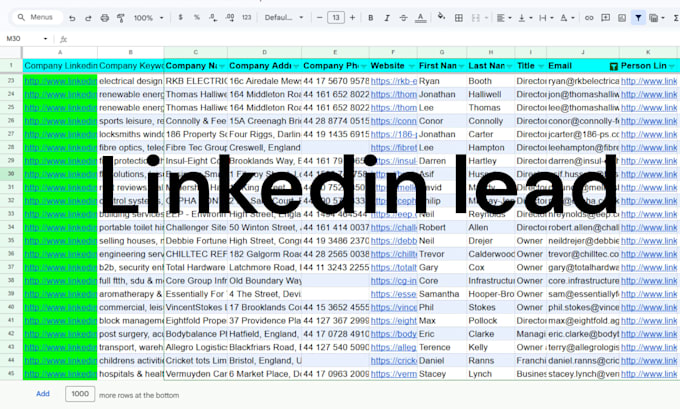Open horizontal align dropdown
Screen dimensions: 680x409
click(x=503, y=18)
